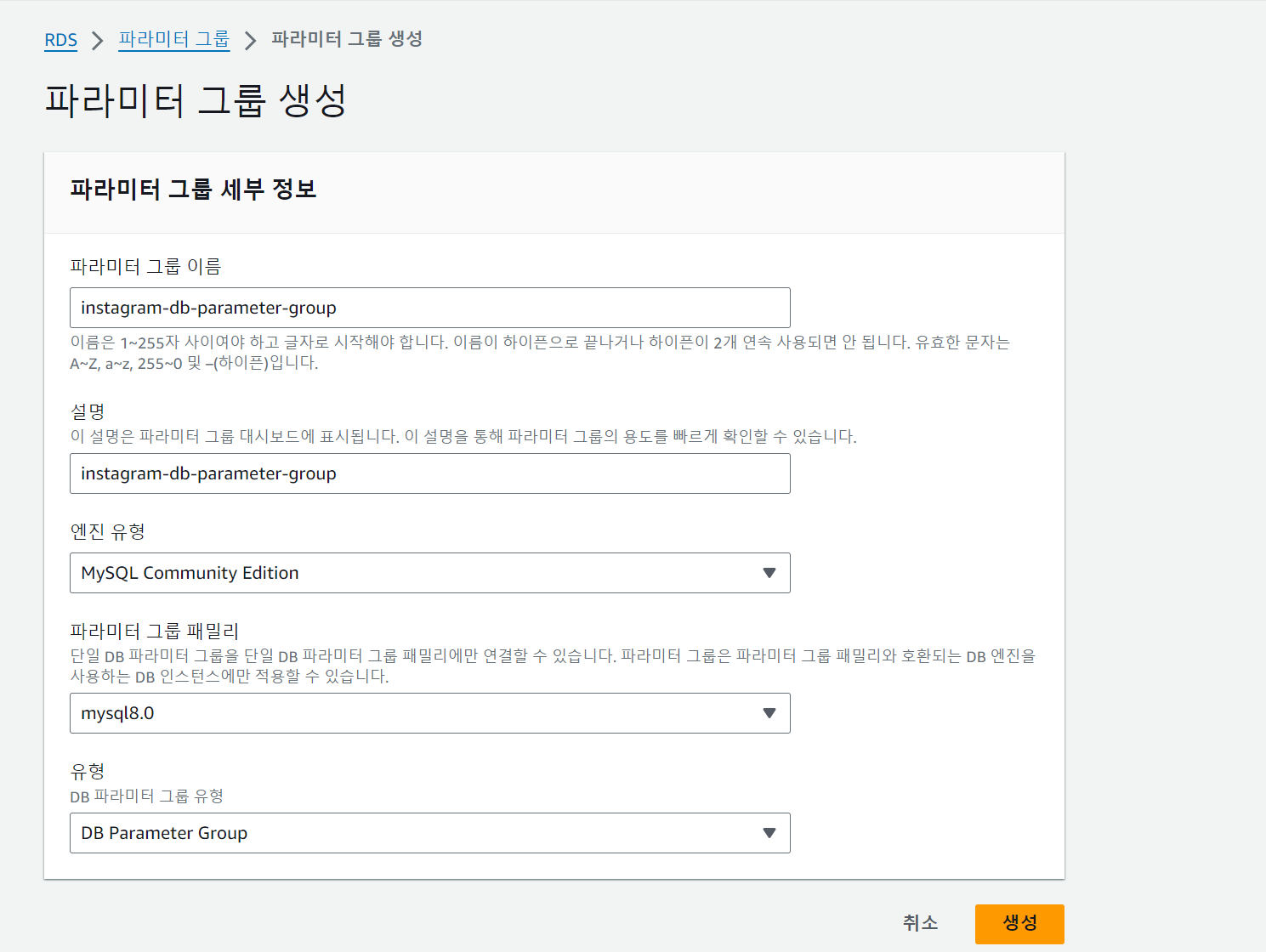1266x952 pixels.
Task: Click the 엔진 유형 field label
Action: point(108,531)
